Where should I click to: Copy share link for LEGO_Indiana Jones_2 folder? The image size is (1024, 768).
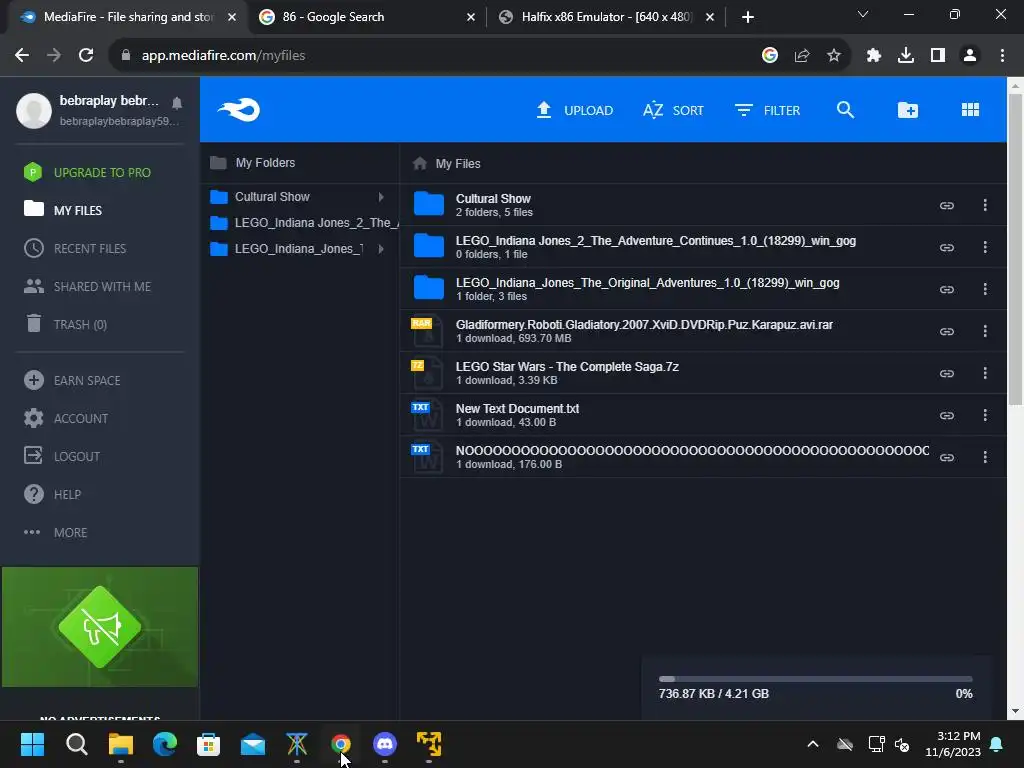[946, 248]
